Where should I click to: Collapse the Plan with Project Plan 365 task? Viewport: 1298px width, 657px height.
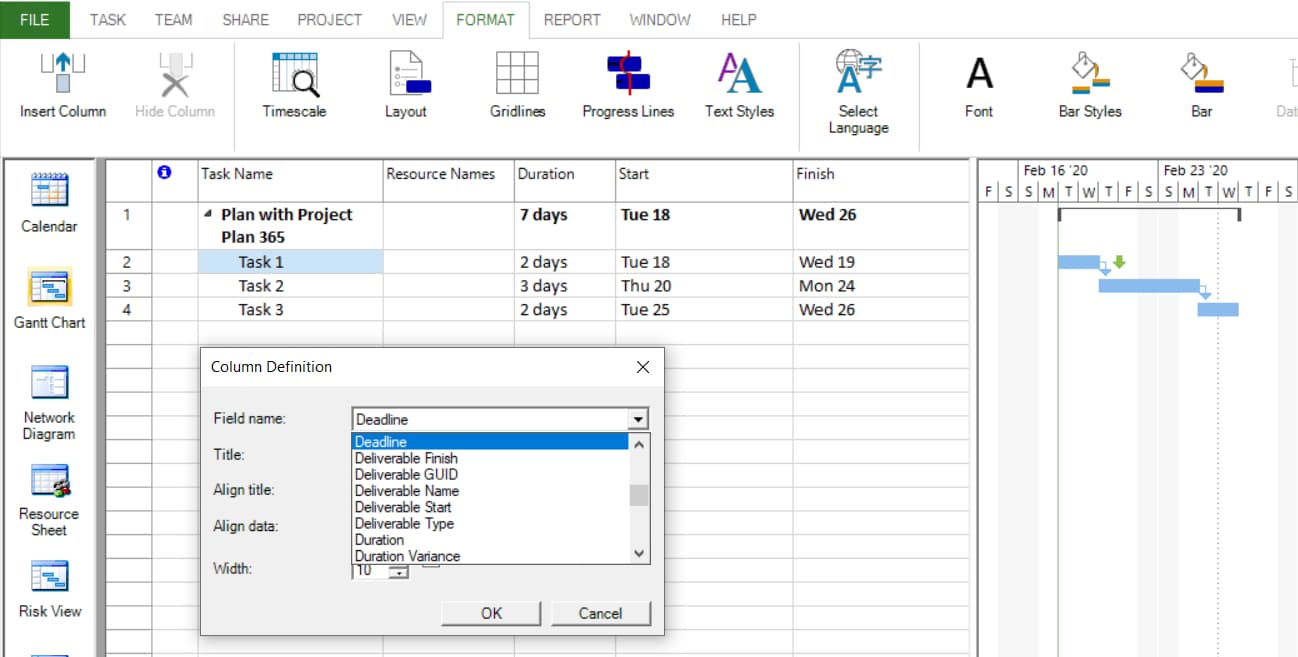(208, 214)
